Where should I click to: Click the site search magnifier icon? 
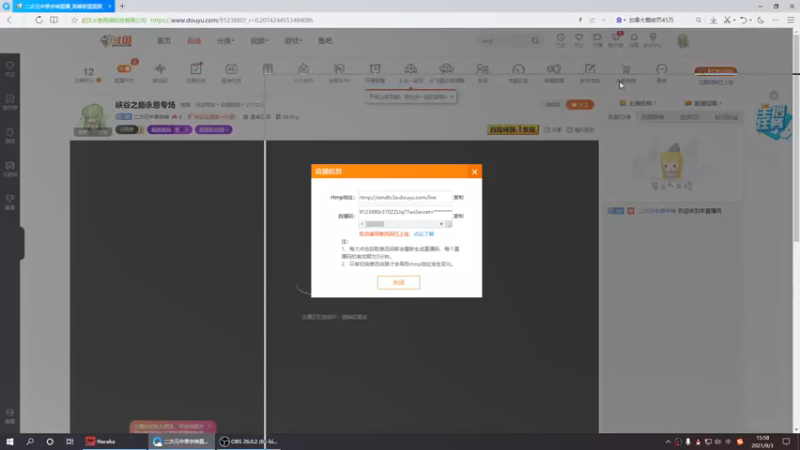(535, 41)
